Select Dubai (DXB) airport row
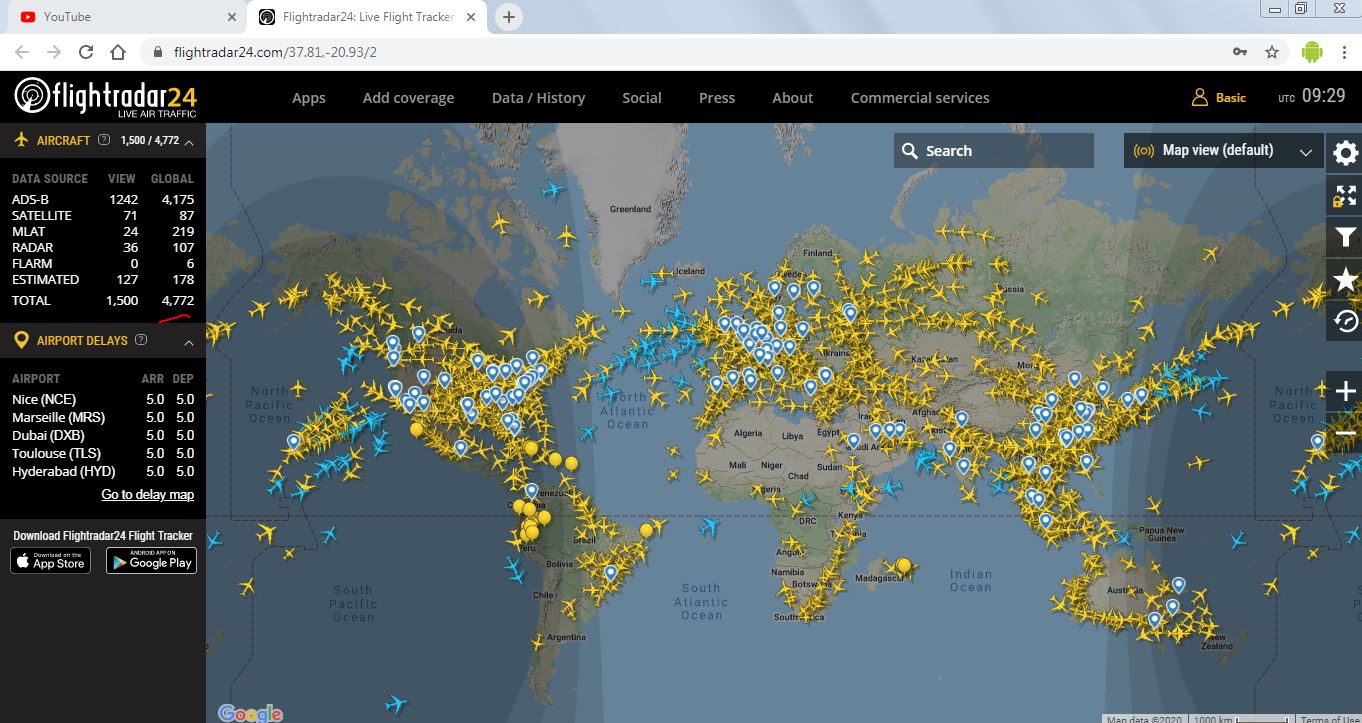Viewport: 1362px width, 723px height. 103,435
